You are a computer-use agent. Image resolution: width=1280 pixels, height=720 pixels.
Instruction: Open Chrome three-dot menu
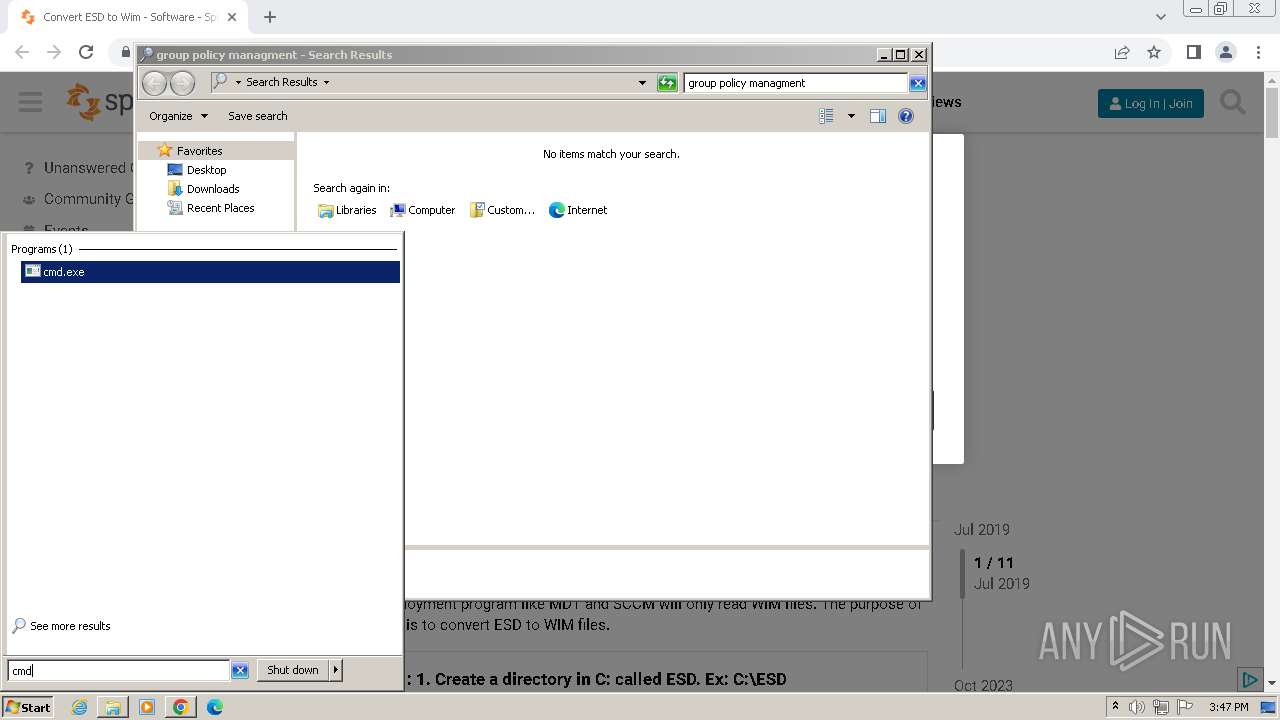[1256, 52]
